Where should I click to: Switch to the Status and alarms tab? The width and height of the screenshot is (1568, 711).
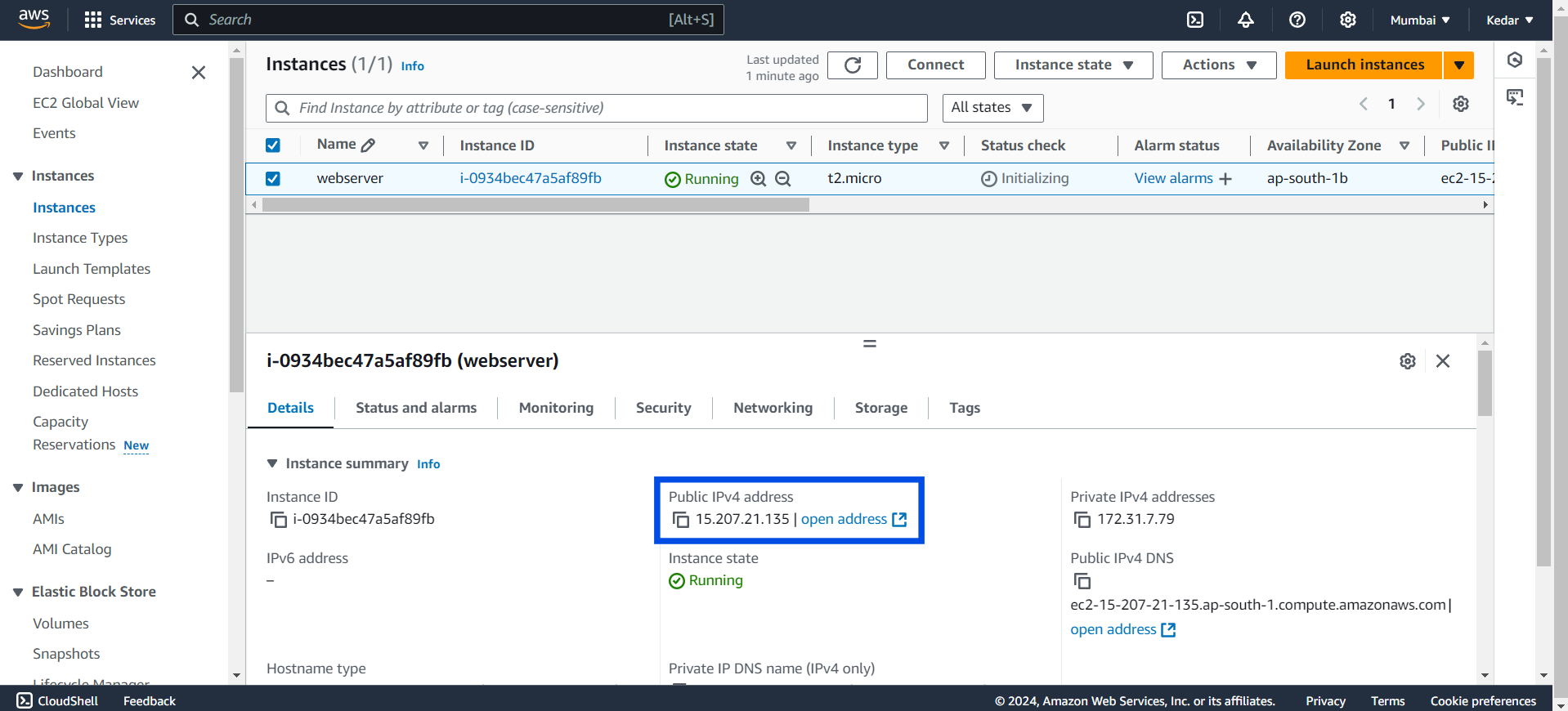[x=416, y=408]
